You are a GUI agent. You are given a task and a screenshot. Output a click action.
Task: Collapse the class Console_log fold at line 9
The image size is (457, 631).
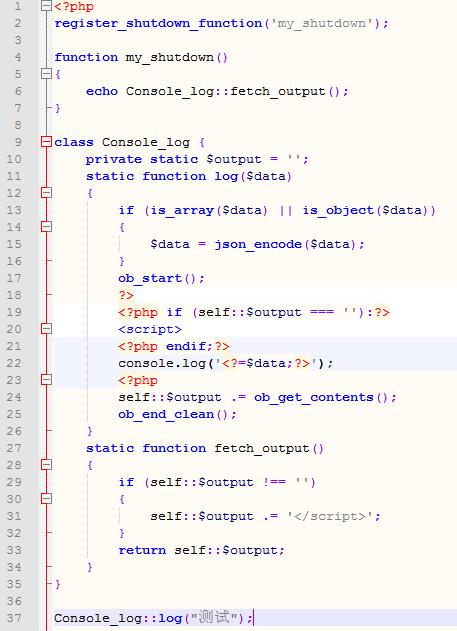tap(47, 142)
